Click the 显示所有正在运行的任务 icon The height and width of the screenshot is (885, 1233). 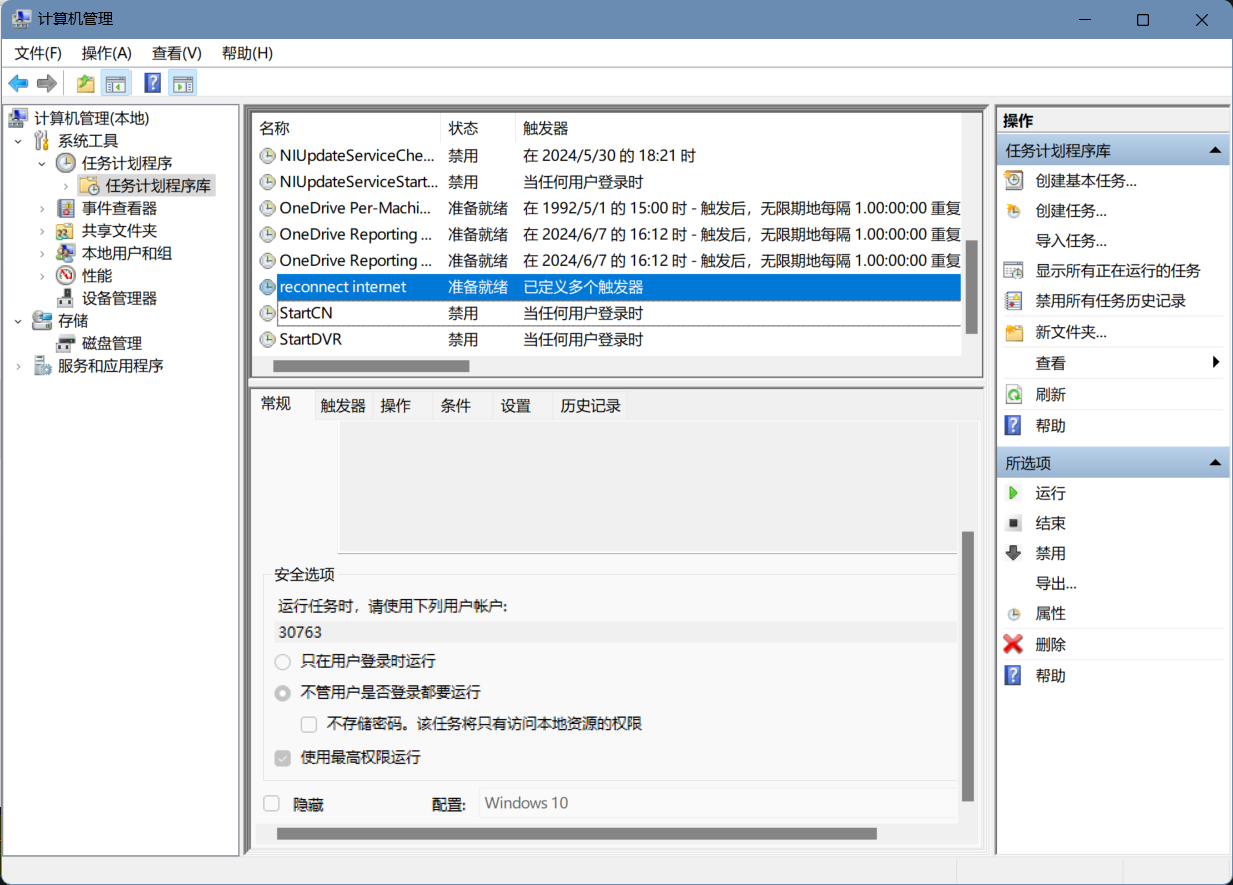1014,271
